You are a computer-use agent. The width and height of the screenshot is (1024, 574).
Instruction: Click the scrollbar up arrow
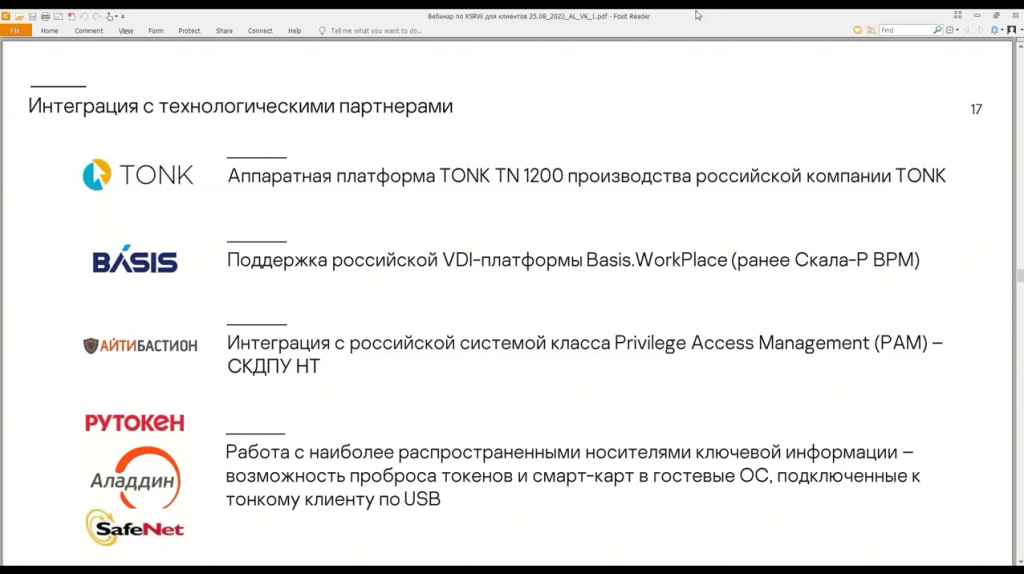[1020, 46]
